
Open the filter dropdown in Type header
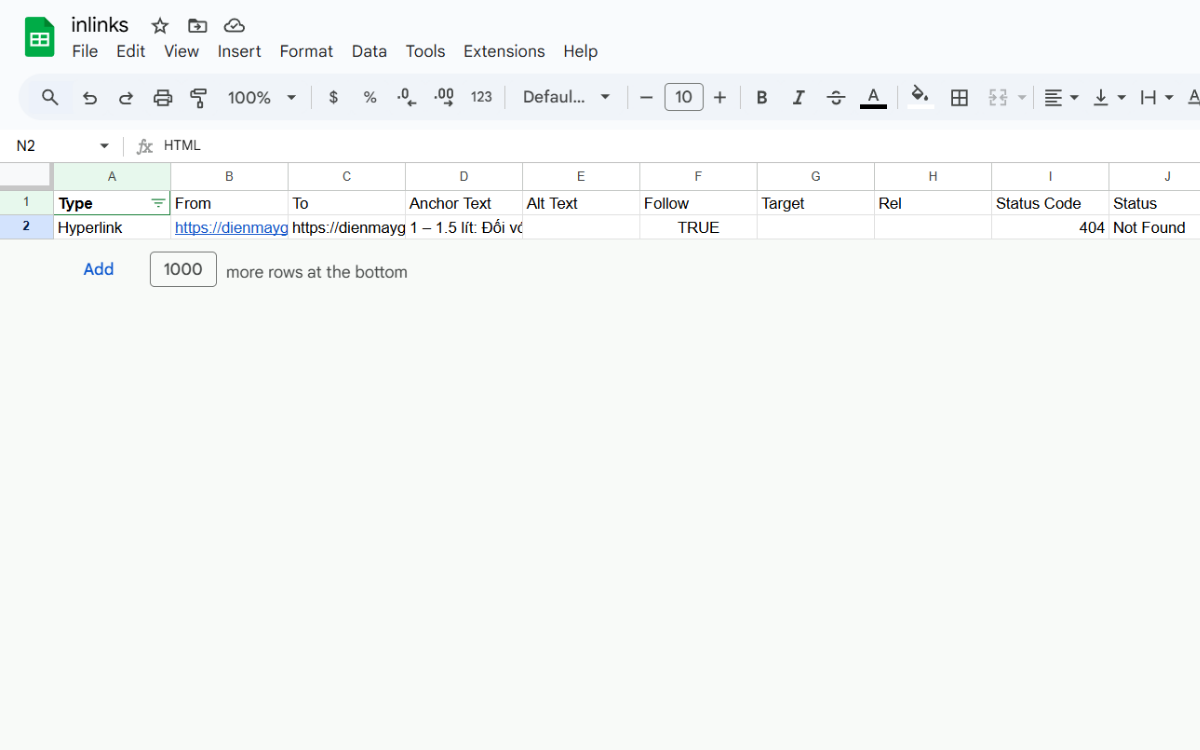(158, 203)
